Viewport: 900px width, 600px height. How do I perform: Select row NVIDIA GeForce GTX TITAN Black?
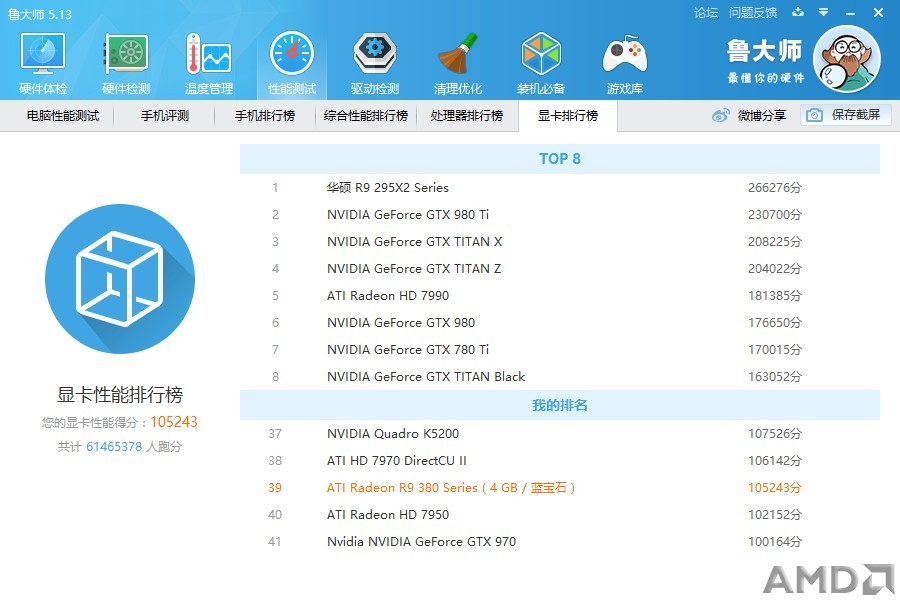click(x=560, y=377)
